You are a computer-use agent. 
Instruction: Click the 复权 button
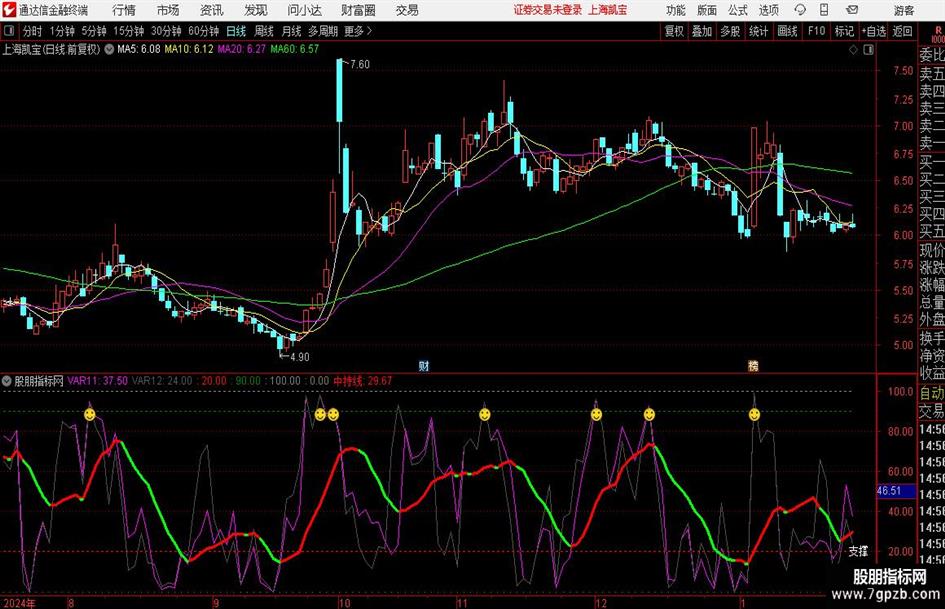pos(674,31)
